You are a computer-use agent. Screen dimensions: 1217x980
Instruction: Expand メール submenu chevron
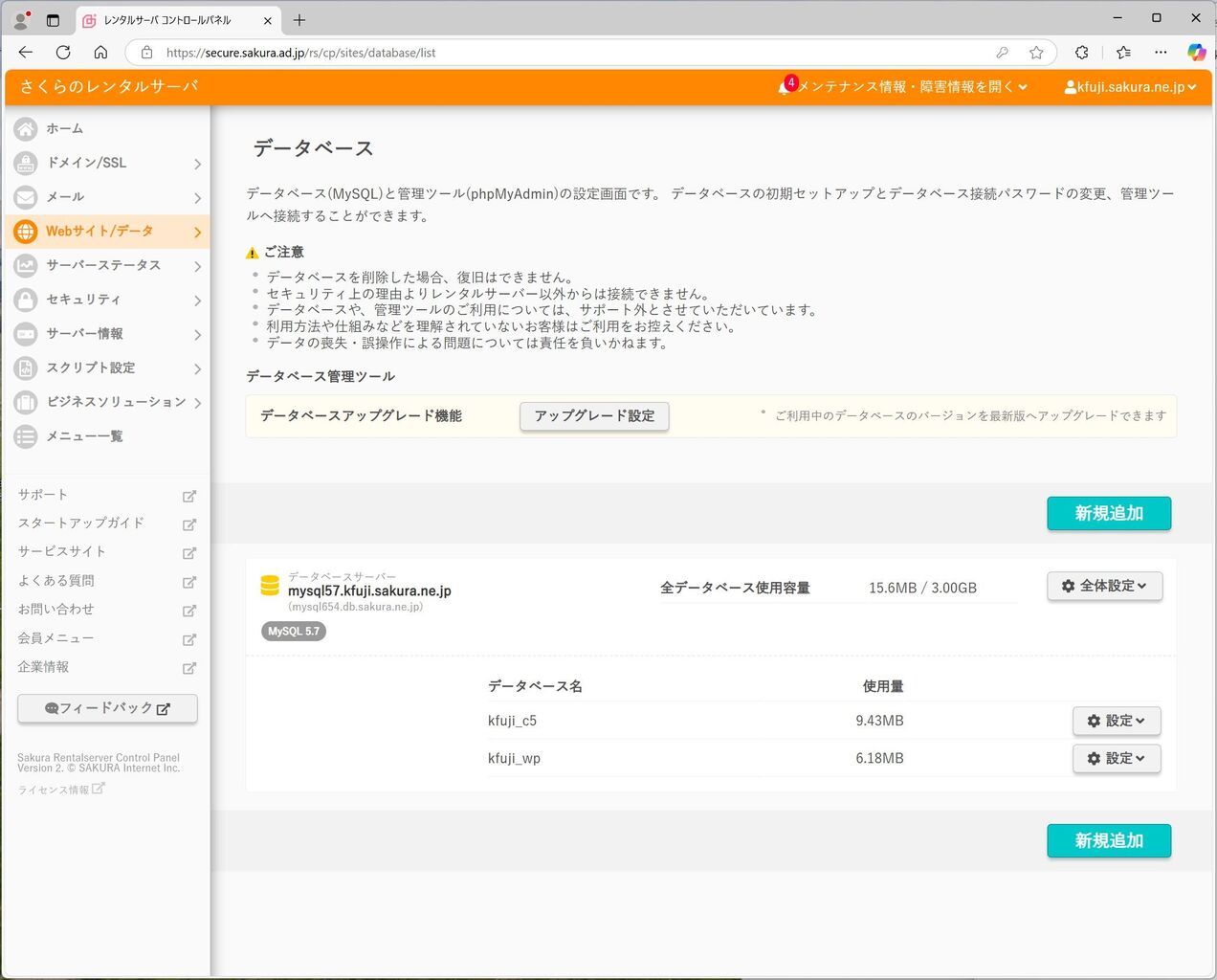[x=197, y=198]
